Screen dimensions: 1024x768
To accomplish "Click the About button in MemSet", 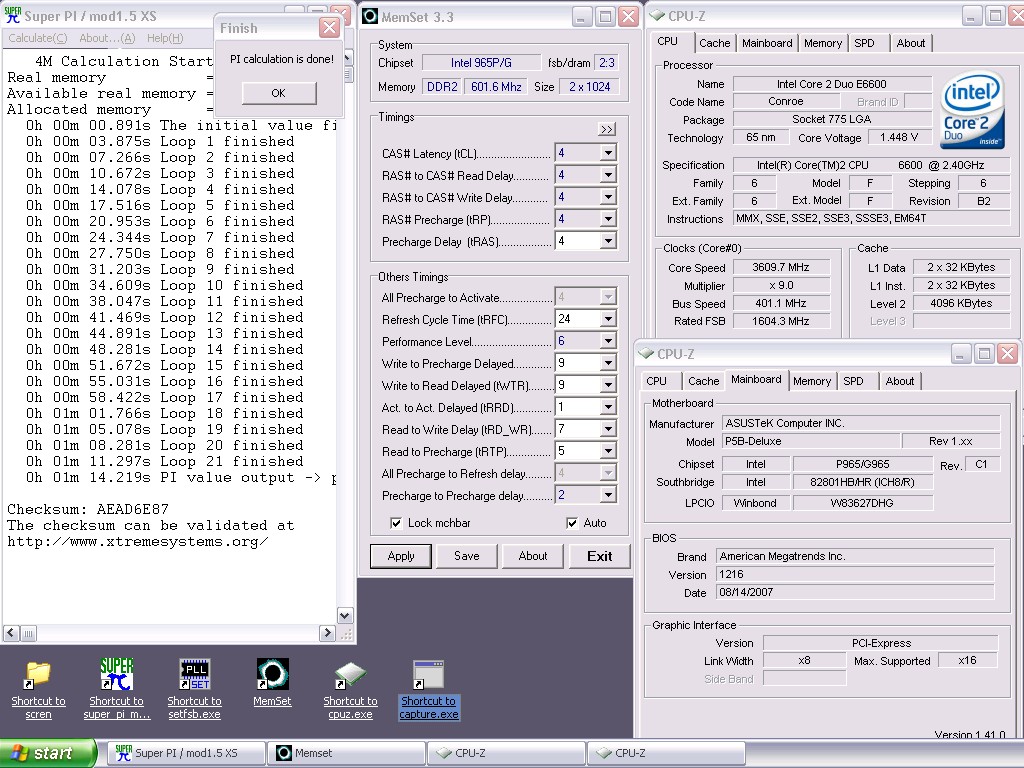I will 533,556.
